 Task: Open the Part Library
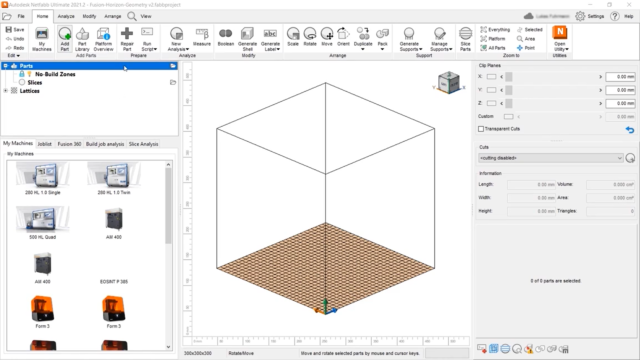point(82,39)
